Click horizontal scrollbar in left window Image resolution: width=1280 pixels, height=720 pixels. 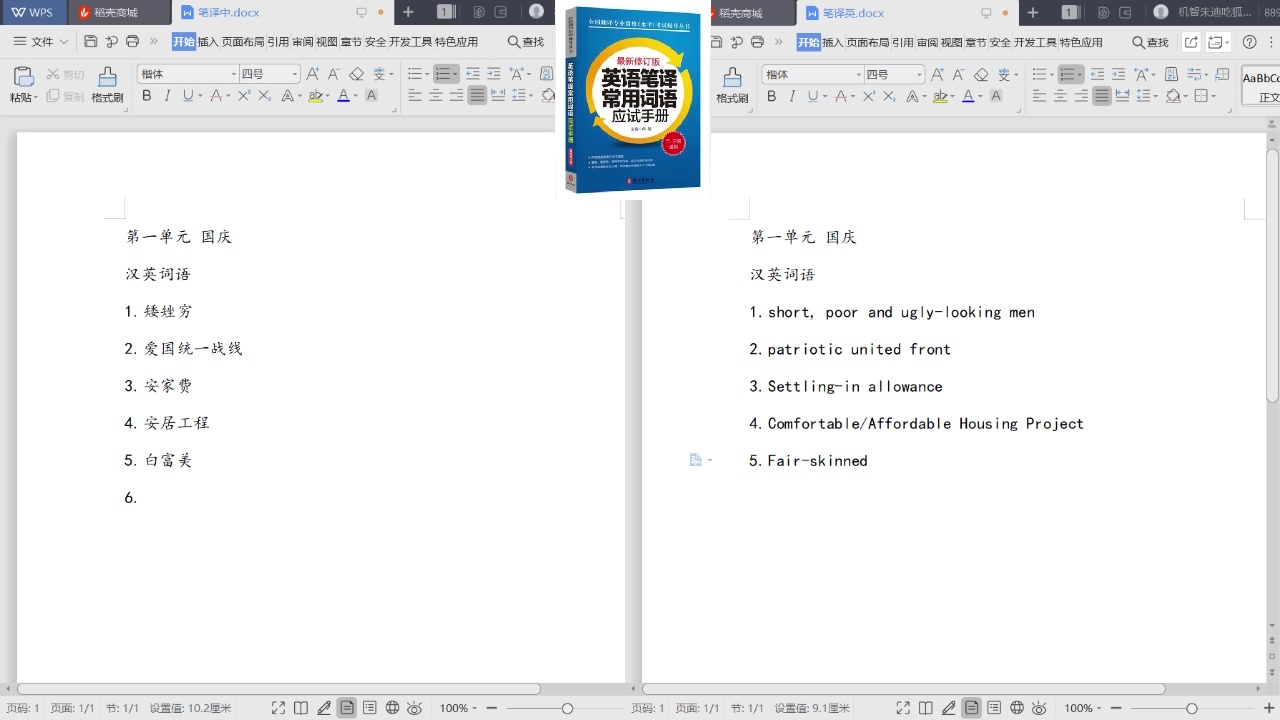pos(278,689)
